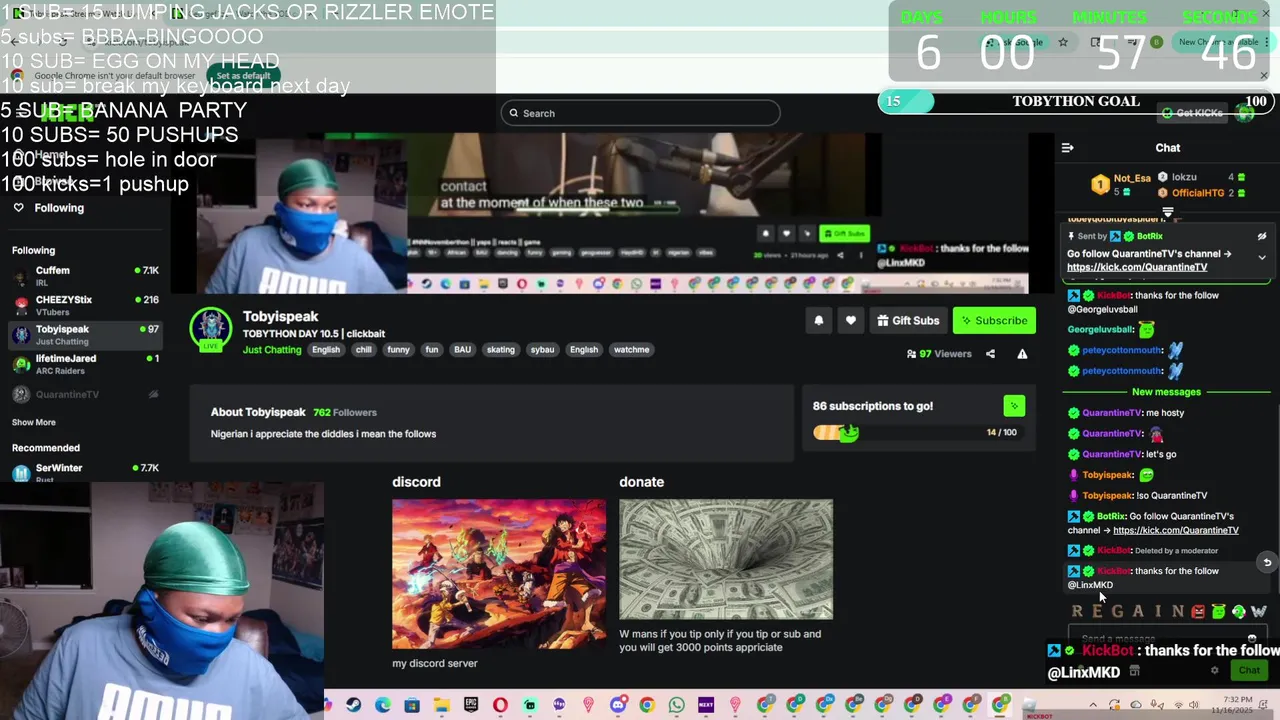Click the funny tag
Image resolution: width=1280 pixels, height=720 pixels.
coord(398,350)
